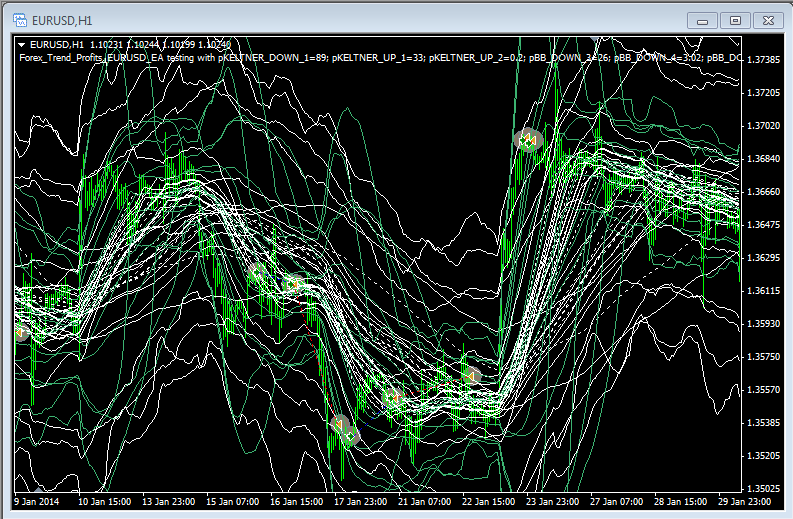
Task: Maximize the EURUSD,H1 chart window
Action: tap(735, 21)
